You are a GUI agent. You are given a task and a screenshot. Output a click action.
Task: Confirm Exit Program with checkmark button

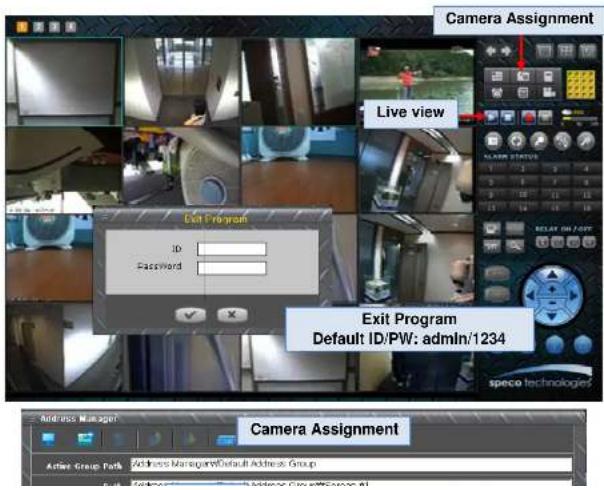click(x=190, y=315)
